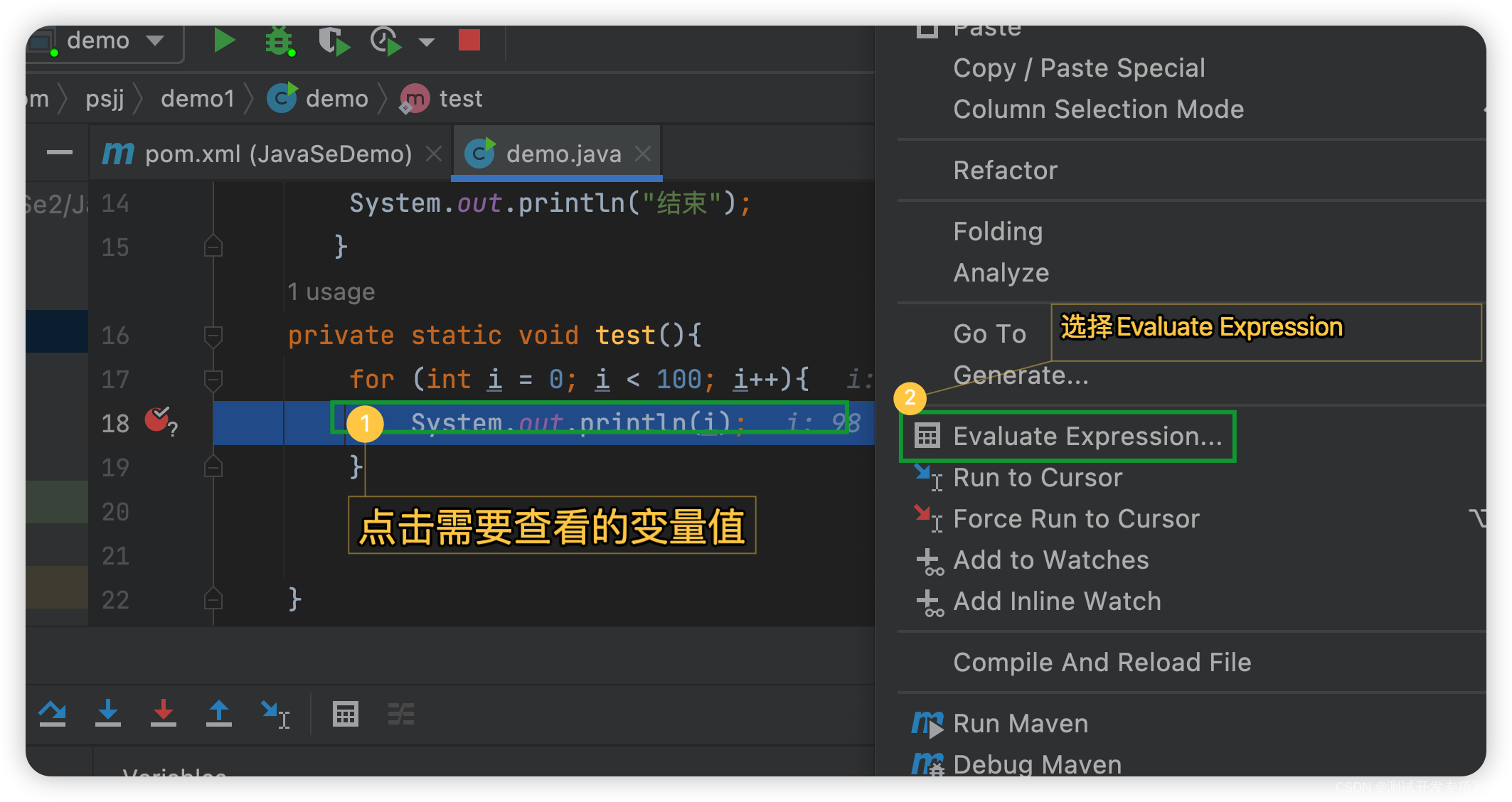Image resolution: width=1512 pixels, height=802 pixels.
Task: Toggle the breakpoint on line 18
Action: tap(158, 420)
